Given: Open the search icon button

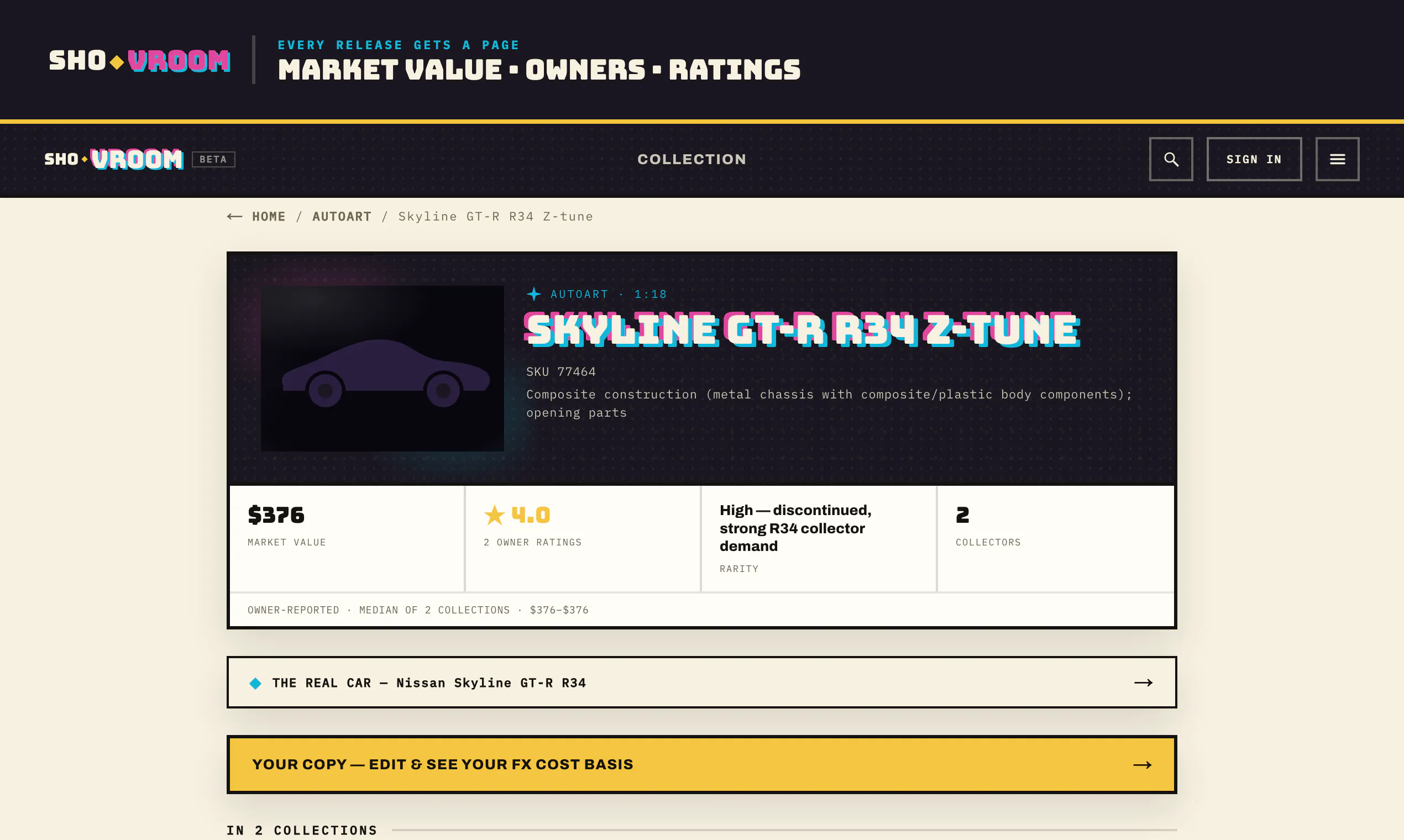Looking at the screenshot, I should click(x=1171, y=159).
